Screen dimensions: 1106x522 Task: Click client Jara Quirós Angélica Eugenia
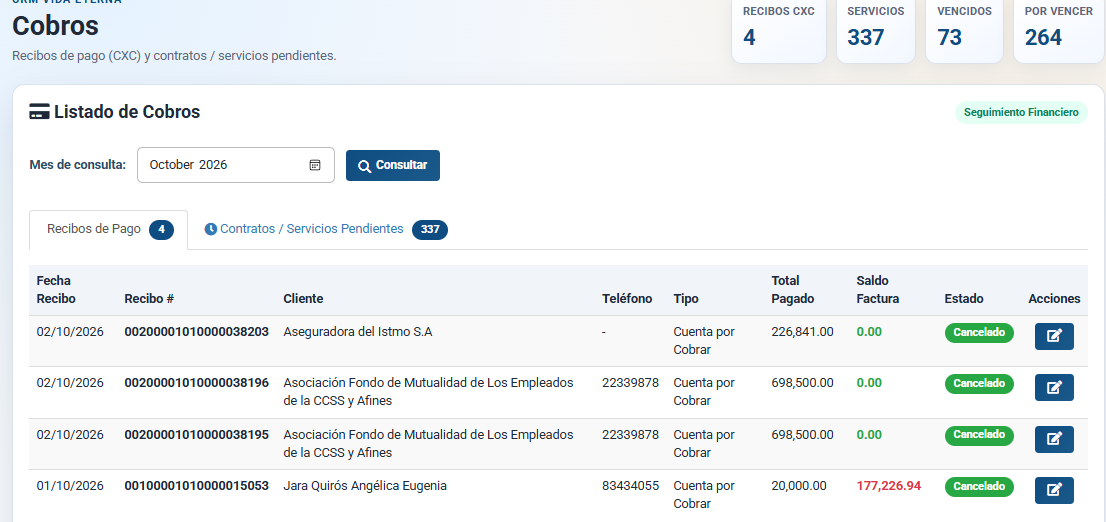tap(365, 485)
